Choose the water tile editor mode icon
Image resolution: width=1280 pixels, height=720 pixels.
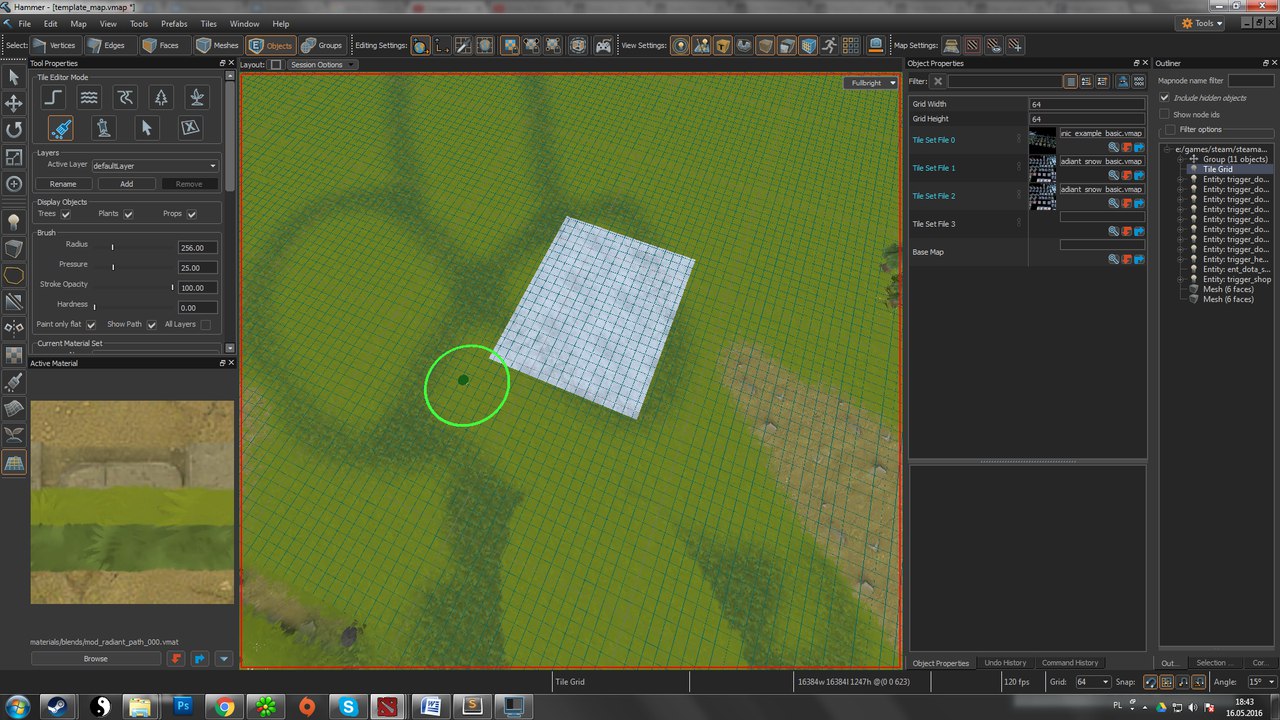89,97
